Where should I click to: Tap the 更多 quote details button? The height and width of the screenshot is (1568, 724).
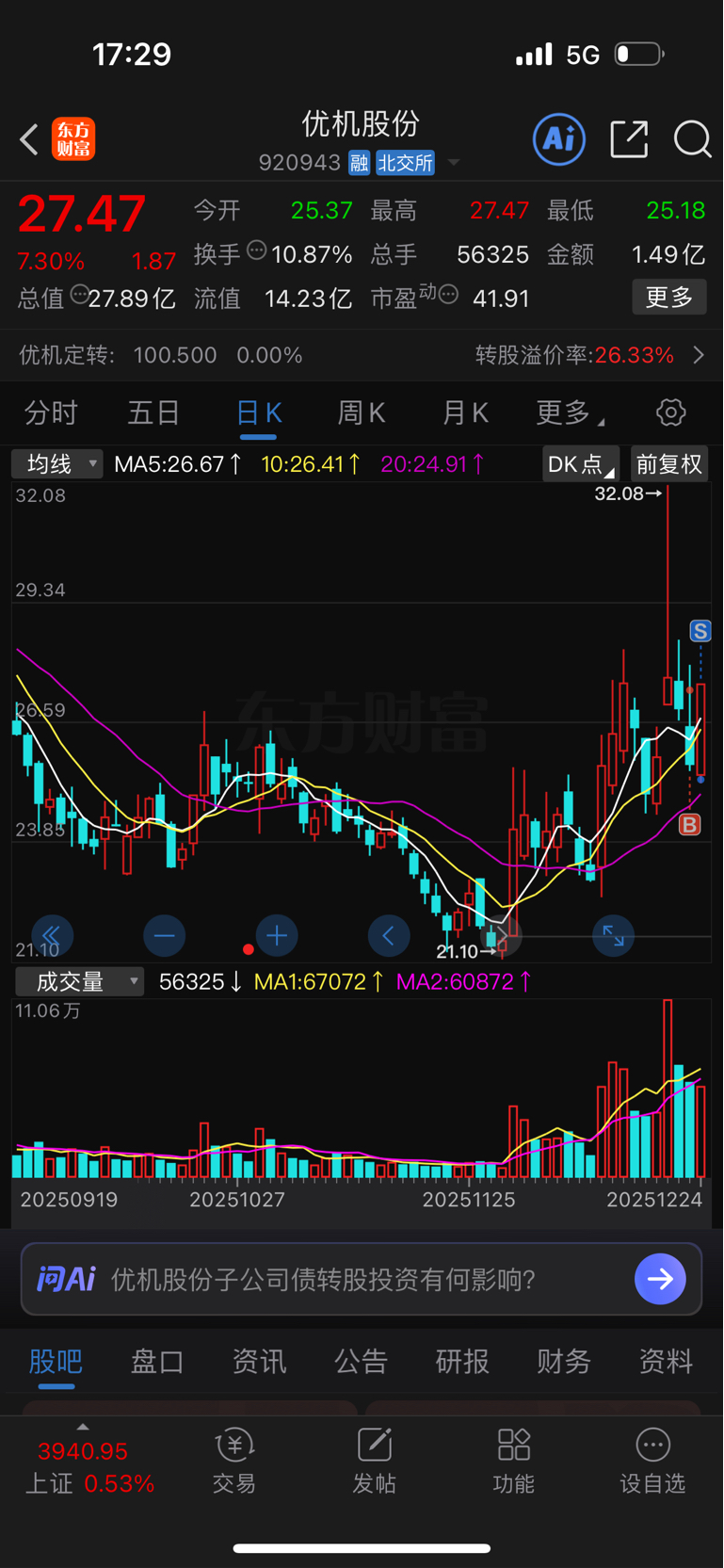(669, 298)
